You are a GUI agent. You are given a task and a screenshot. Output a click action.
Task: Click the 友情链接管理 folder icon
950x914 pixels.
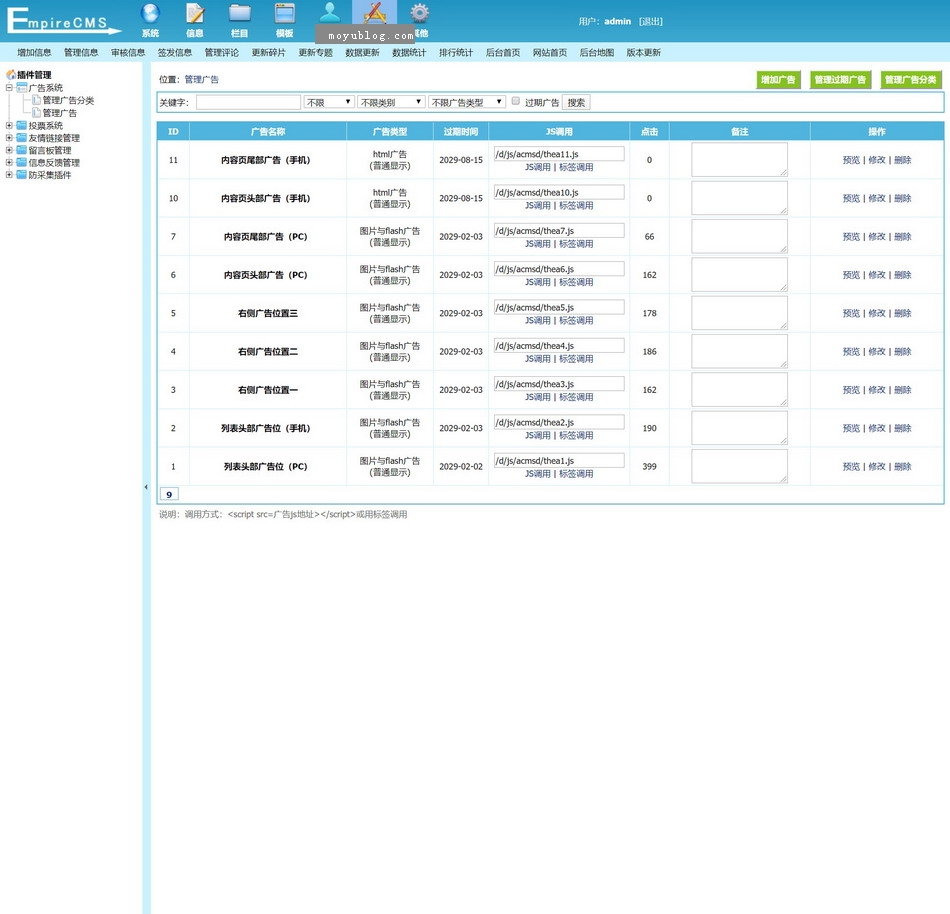pyautogui.click(x=22, y=138)
